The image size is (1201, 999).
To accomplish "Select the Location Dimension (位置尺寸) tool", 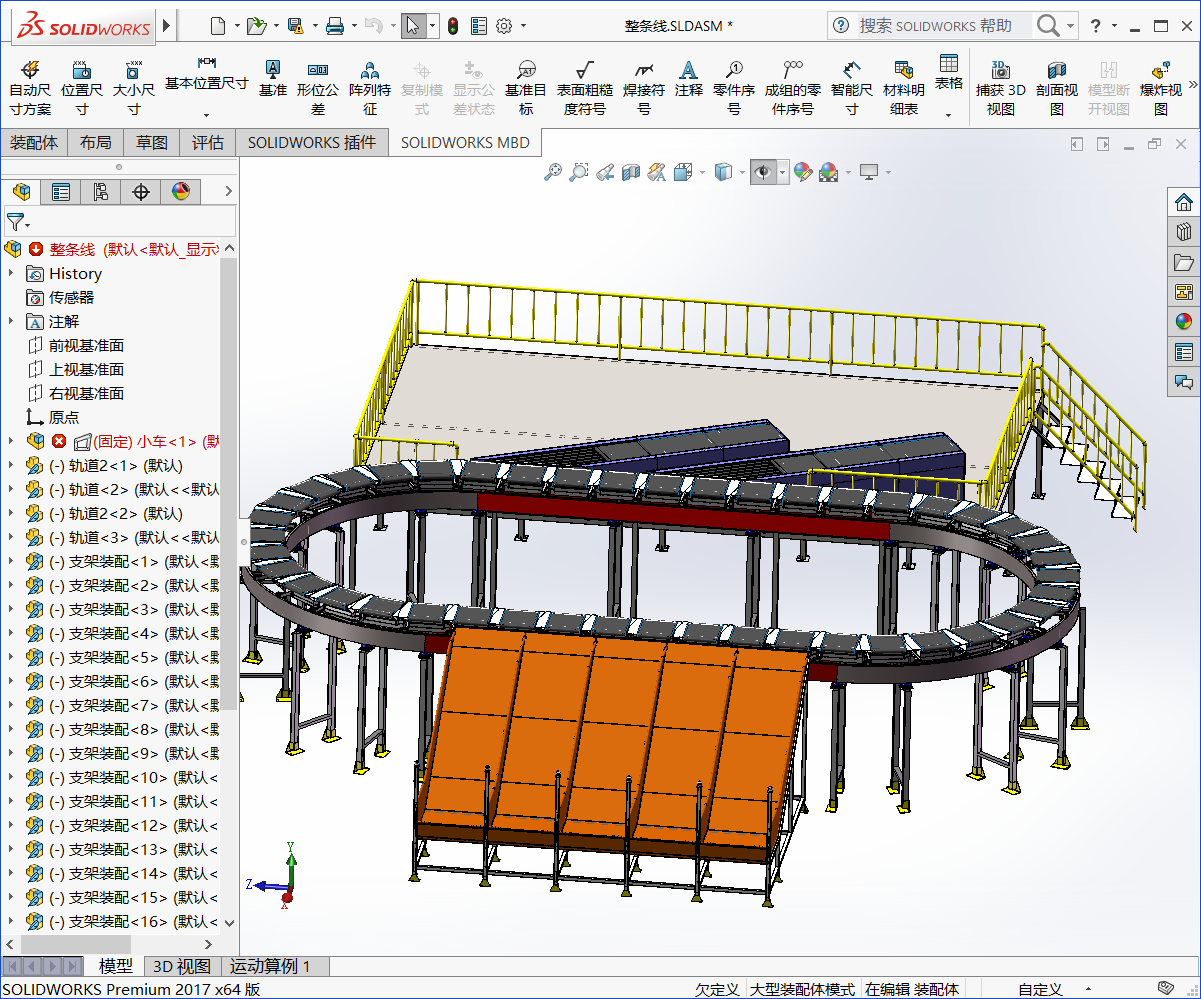I will [x=82, y=87].
